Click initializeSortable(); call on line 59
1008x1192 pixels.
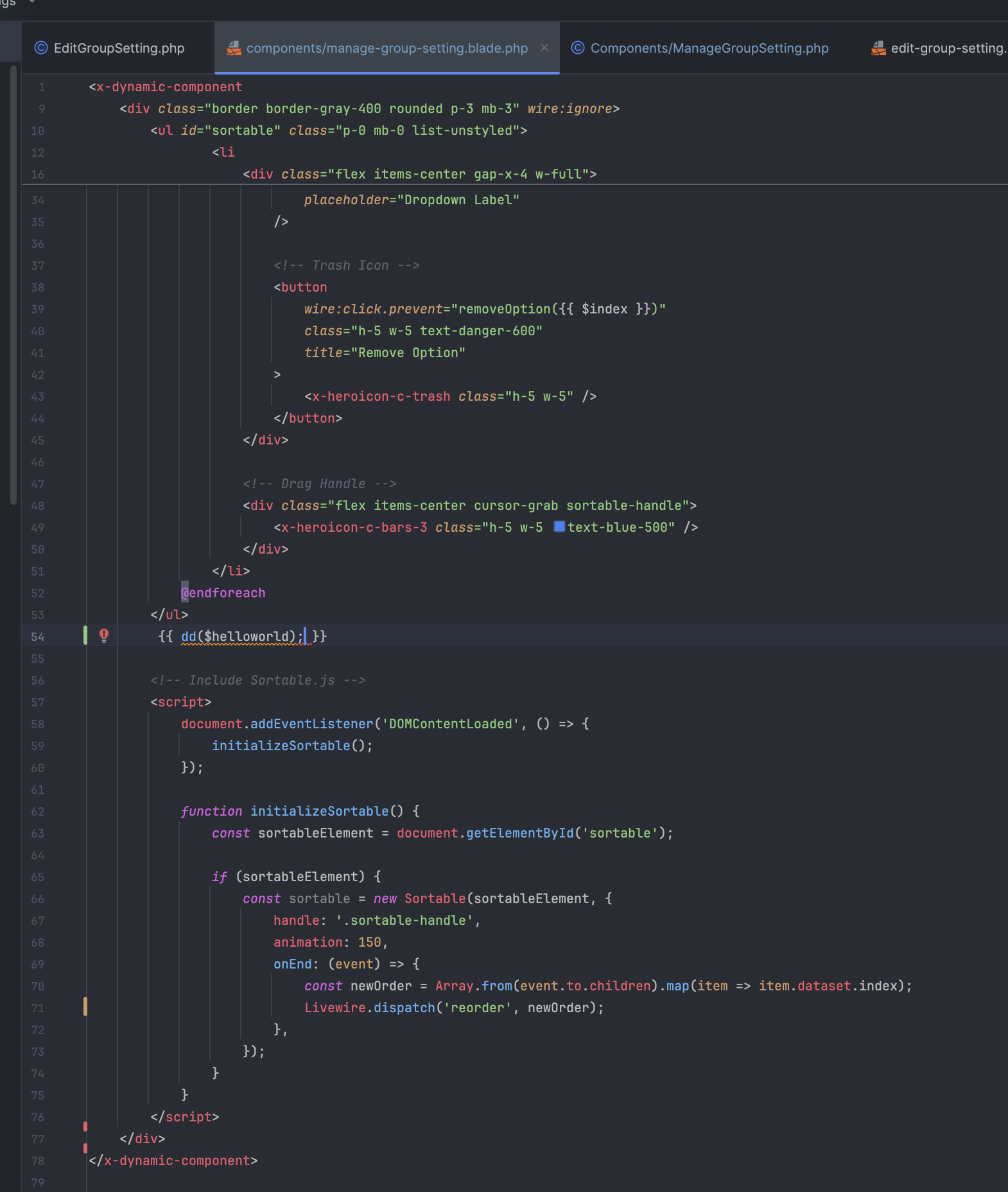coord(293,746)
